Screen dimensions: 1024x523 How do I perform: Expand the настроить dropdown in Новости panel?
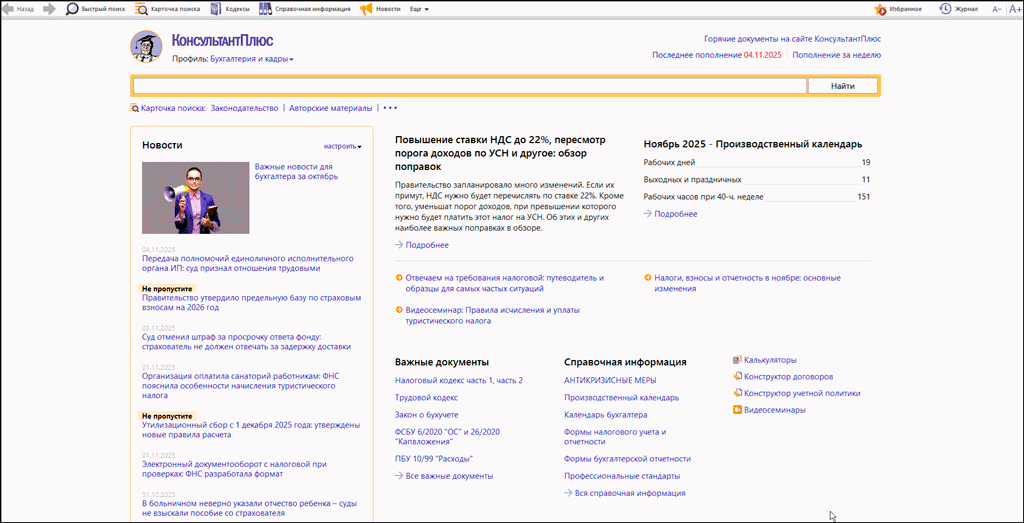pyautogui.click(x=342, y=146)
